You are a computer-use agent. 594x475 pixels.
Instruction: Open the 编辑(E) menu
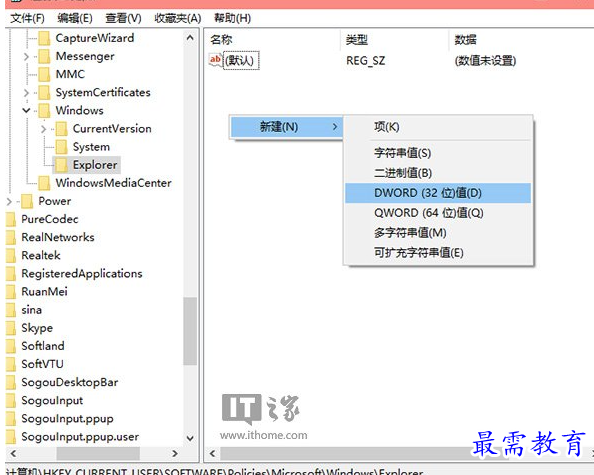coord(75,18)
